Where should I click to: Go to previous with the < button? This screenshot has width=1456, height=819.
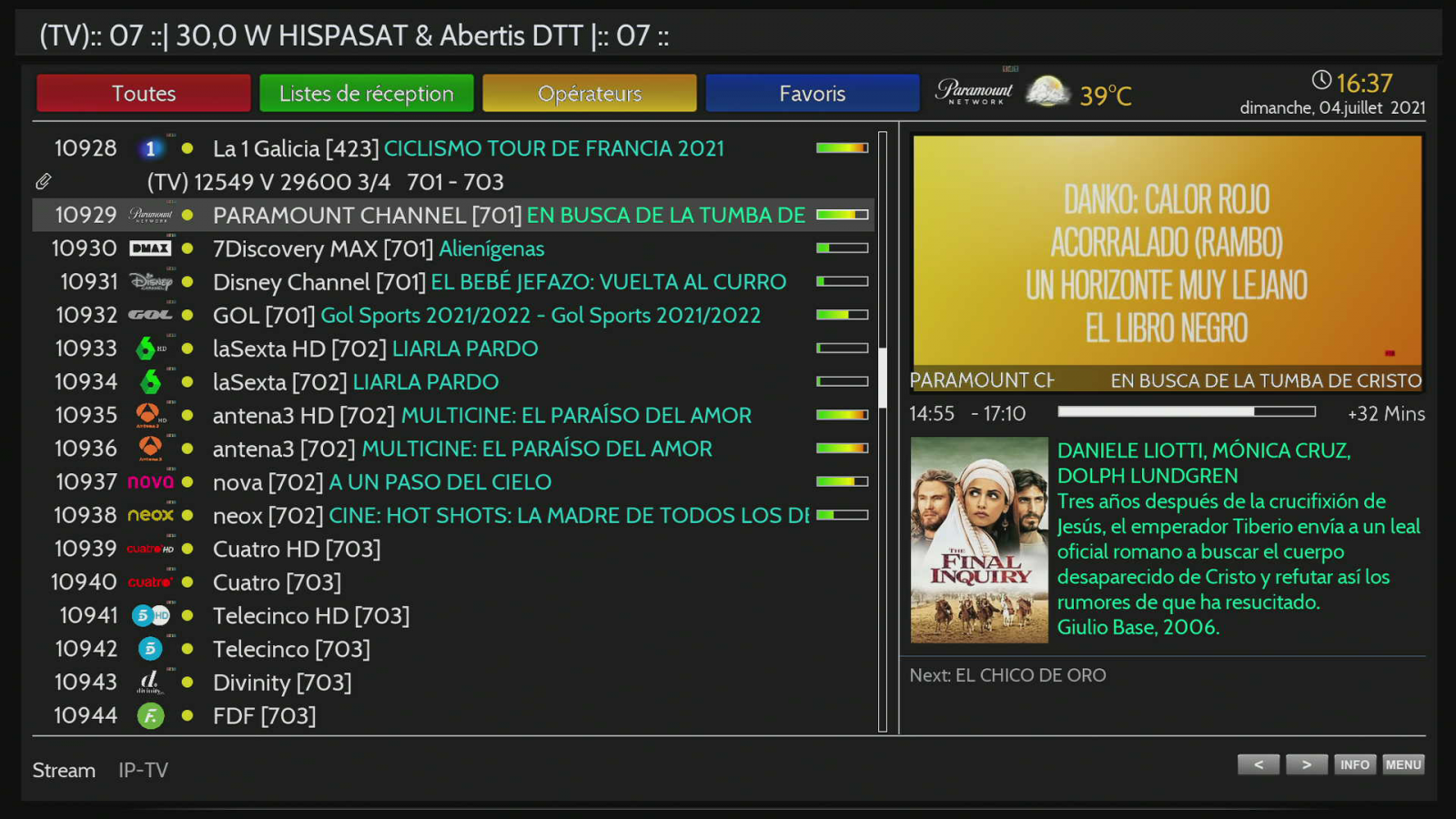(x=1259, y=764)
